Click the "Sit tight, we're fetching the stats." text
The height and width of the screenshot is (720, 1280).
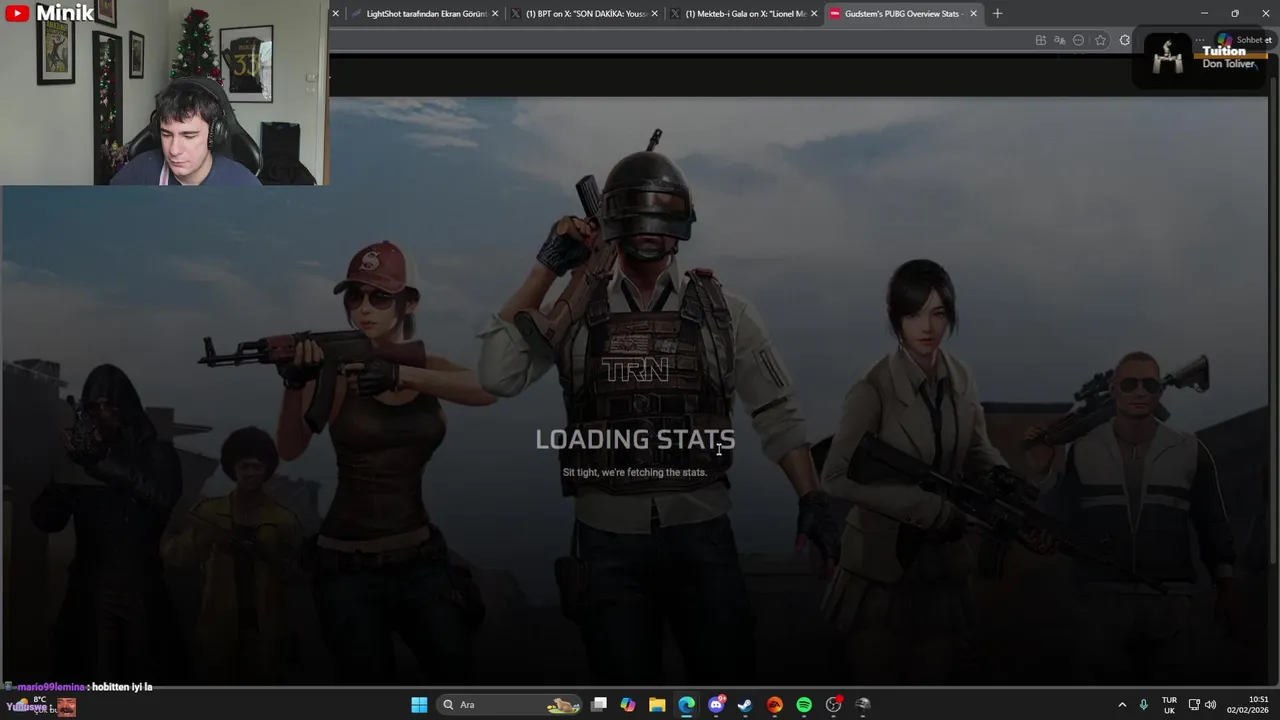coord(635,472)
